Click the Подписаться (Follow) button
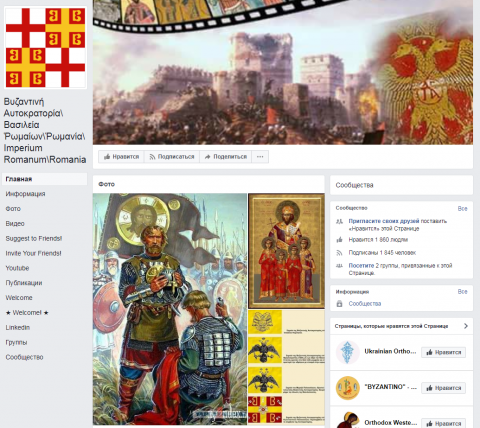This screenshot has height=428, width=480. point(172,157)
